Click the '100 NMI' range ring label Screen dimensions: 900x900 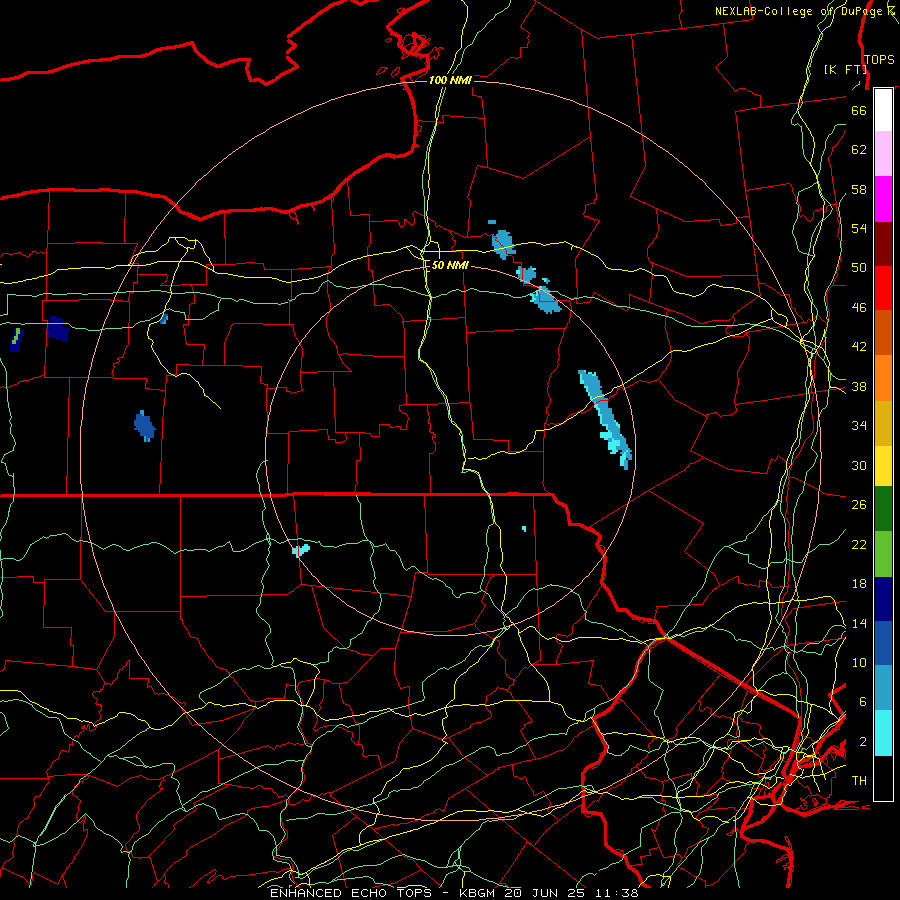450,80
